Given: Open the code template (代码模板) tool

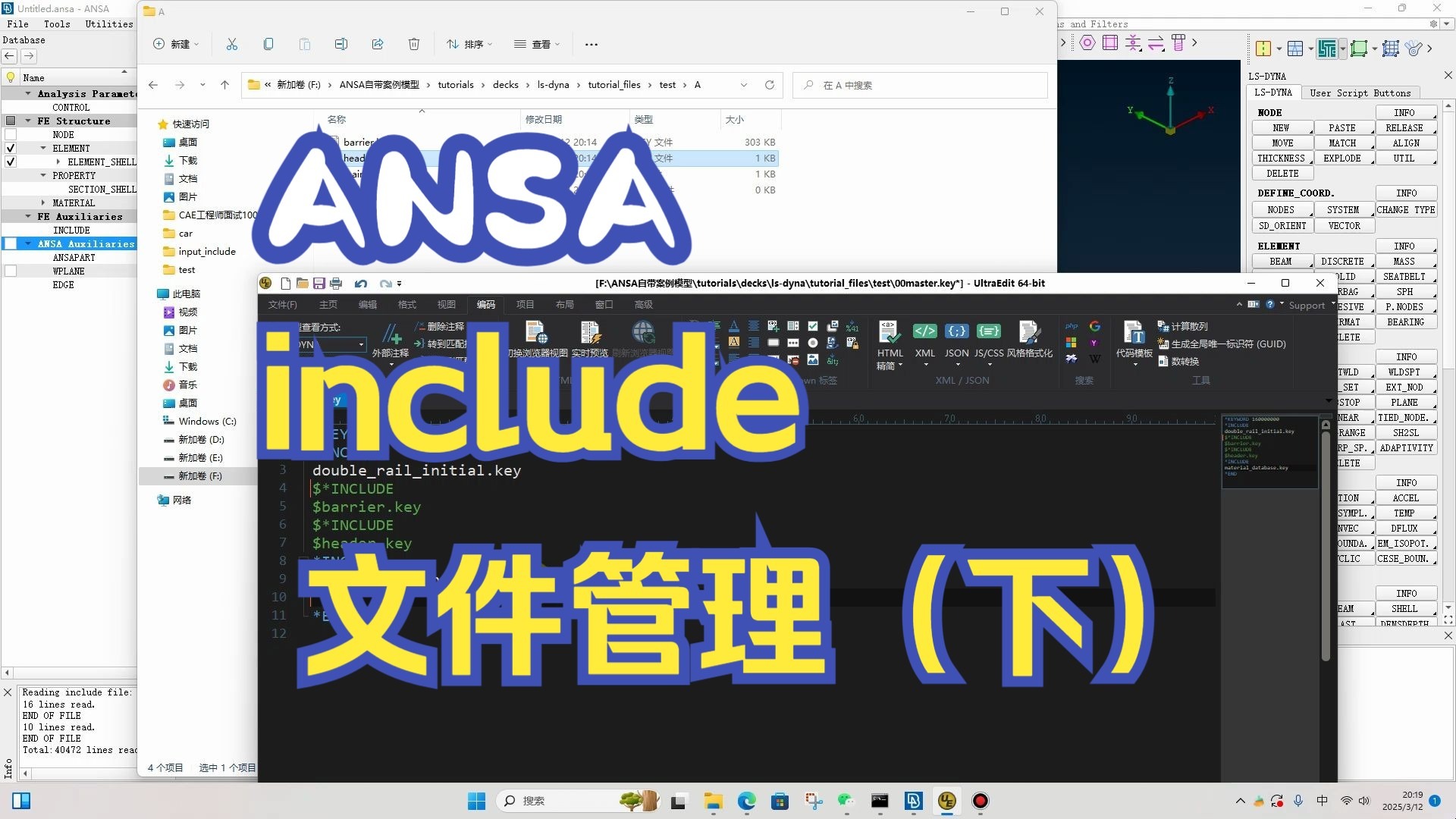Looking at the screenshot, I should click(x=1134, y=334).
